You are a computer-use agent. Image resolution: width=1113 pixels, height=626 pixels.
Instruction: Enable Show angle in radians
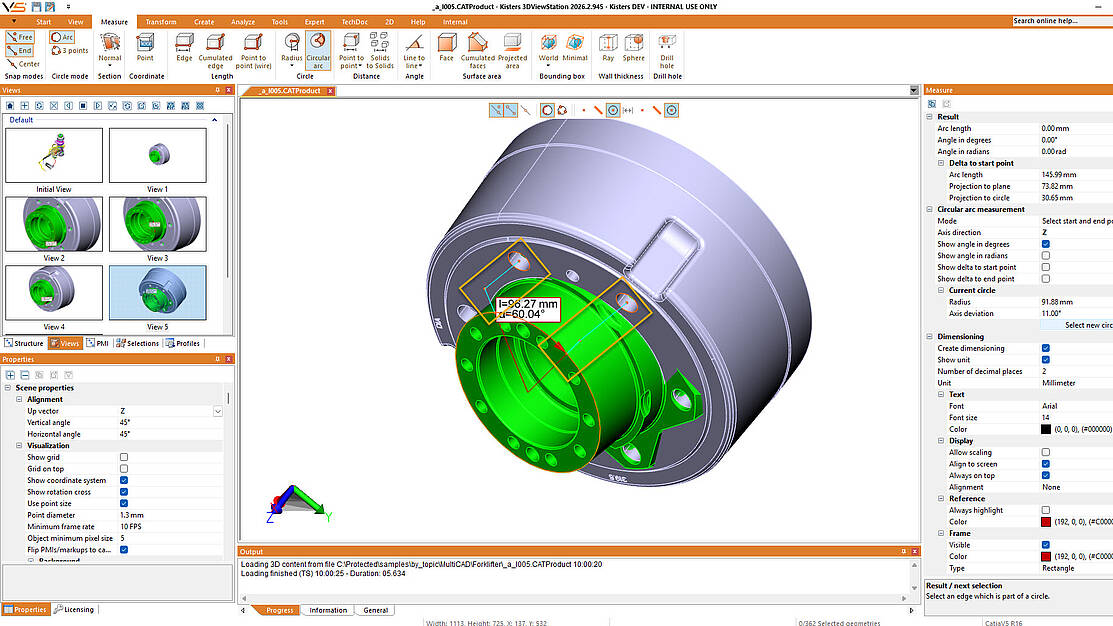coord(1046,256)
